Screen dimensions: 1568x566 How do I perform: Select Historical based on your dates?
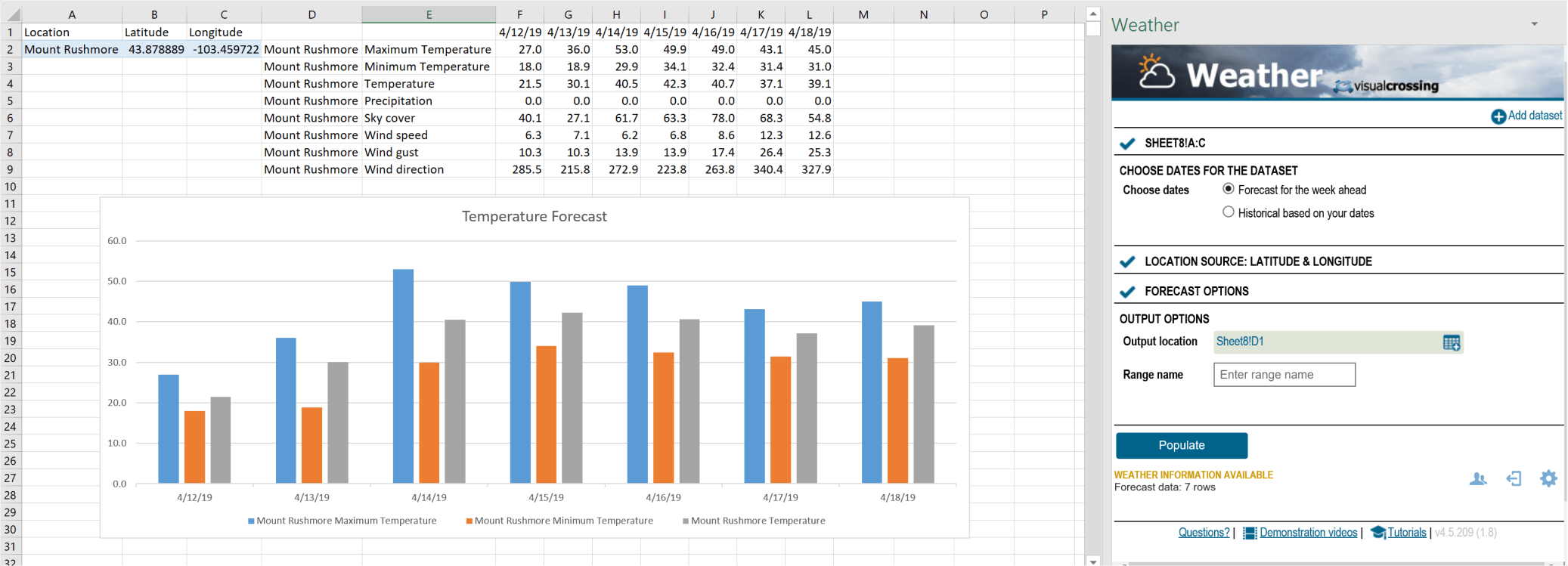(x=1229, y=212)
